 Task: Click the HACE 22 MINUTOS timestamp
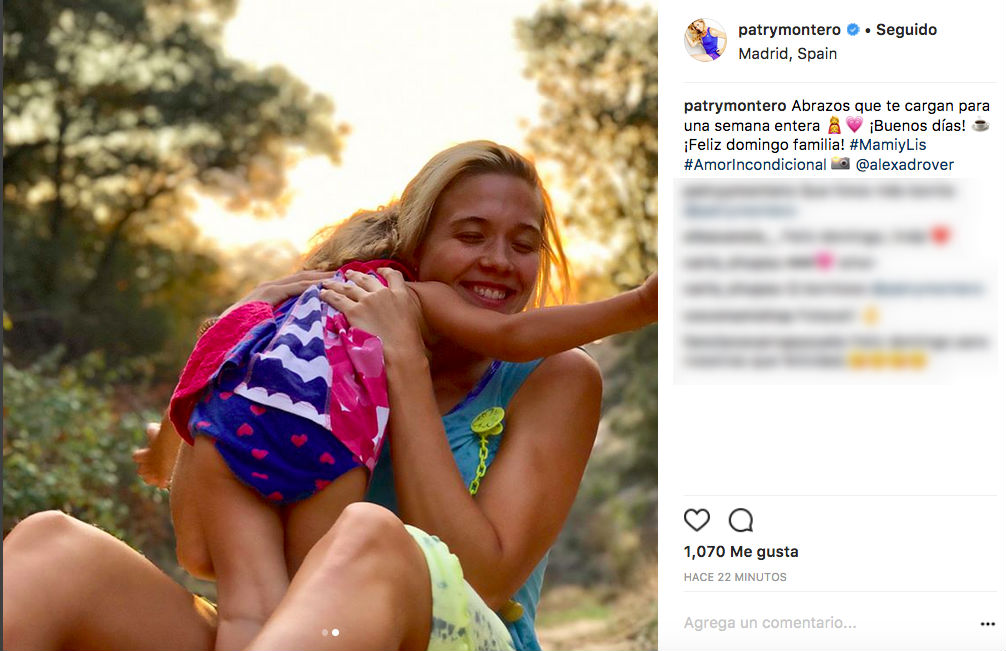coord(735,577)
